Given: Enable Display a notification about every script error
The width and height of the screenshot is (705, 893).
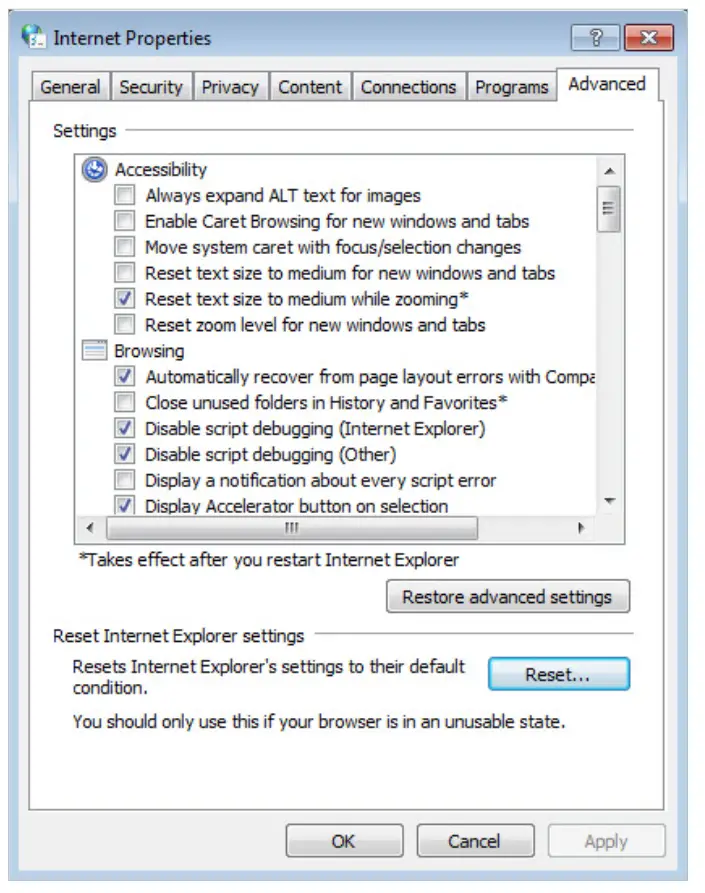Looking at the screenshot, I should [x=125, y=481].
